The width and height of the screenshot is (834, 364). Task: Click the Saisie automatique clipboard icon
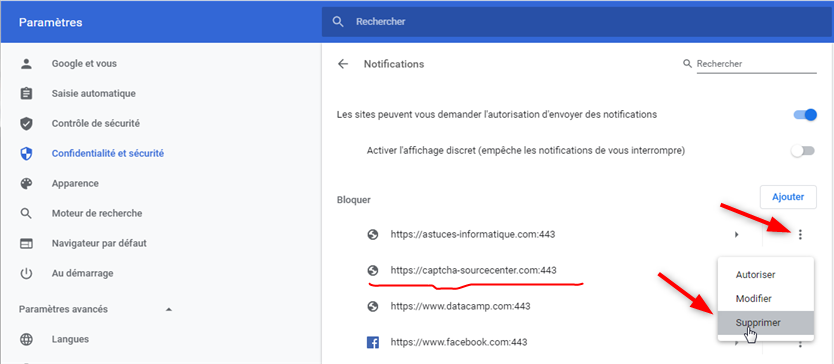tap(26, 94)
